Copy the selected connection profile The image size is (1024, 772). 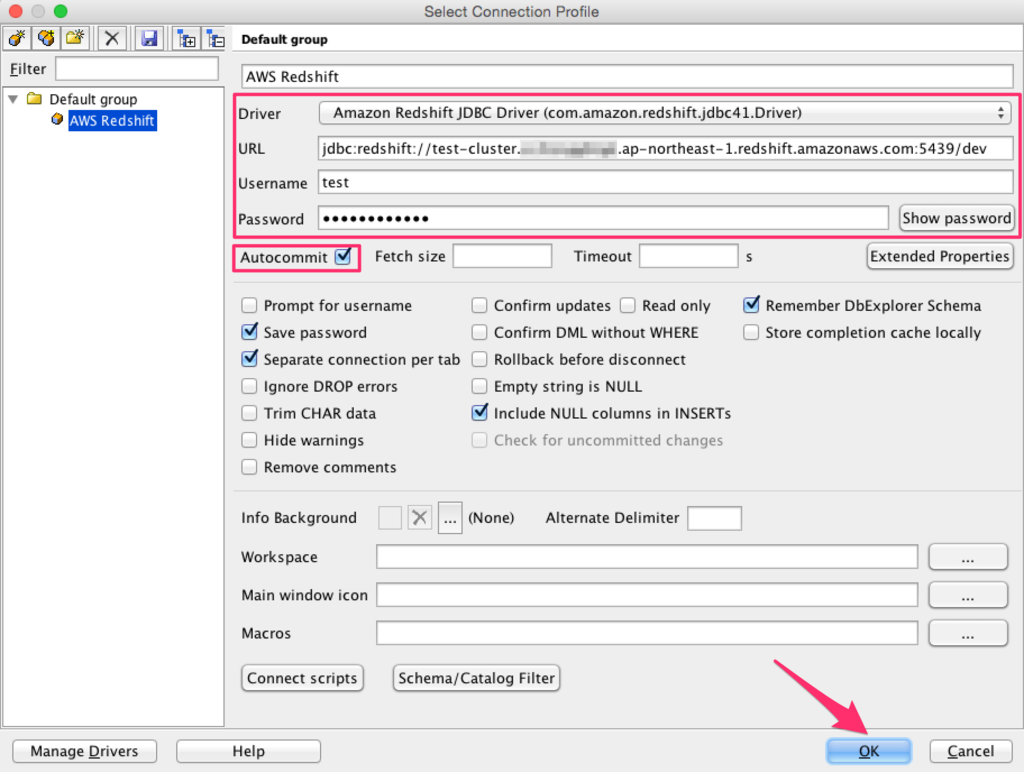(x=46, y=39)
